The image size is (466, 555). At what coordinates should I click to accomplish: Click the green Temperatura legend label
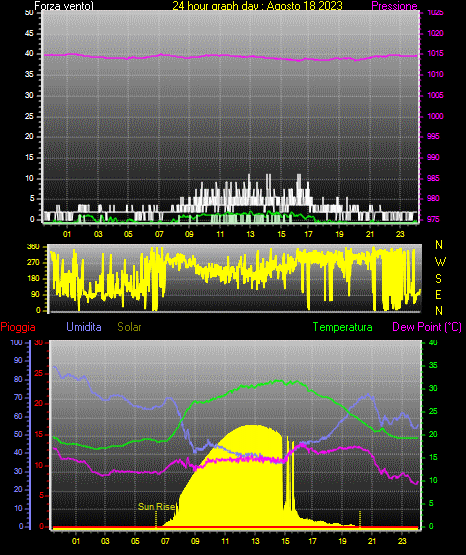pos(342,327)
